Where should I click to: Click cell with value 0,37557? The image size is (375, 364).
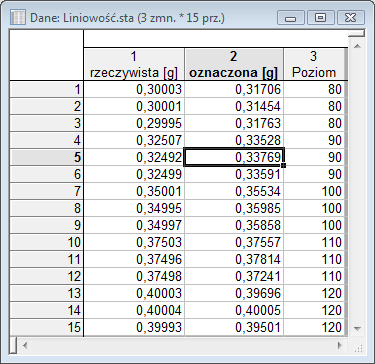234,243
